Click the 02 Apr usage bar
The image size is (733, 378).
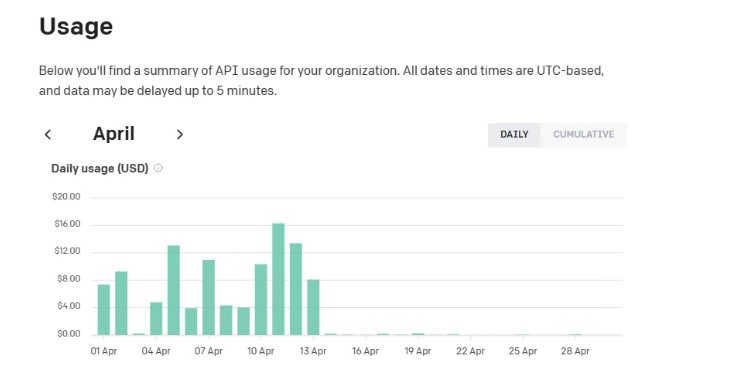point(121,303)
